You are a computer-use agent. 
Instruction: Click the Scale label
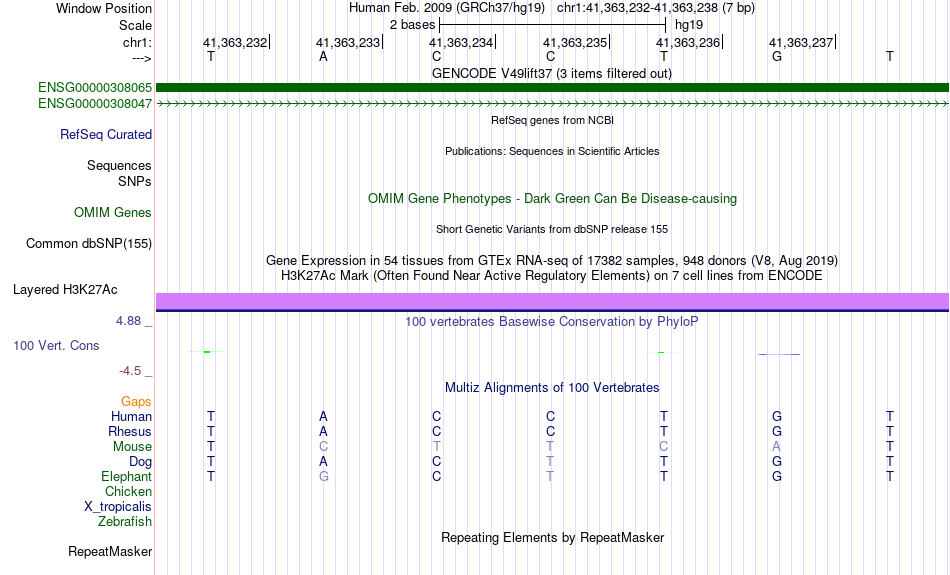[x=135, y=25]
